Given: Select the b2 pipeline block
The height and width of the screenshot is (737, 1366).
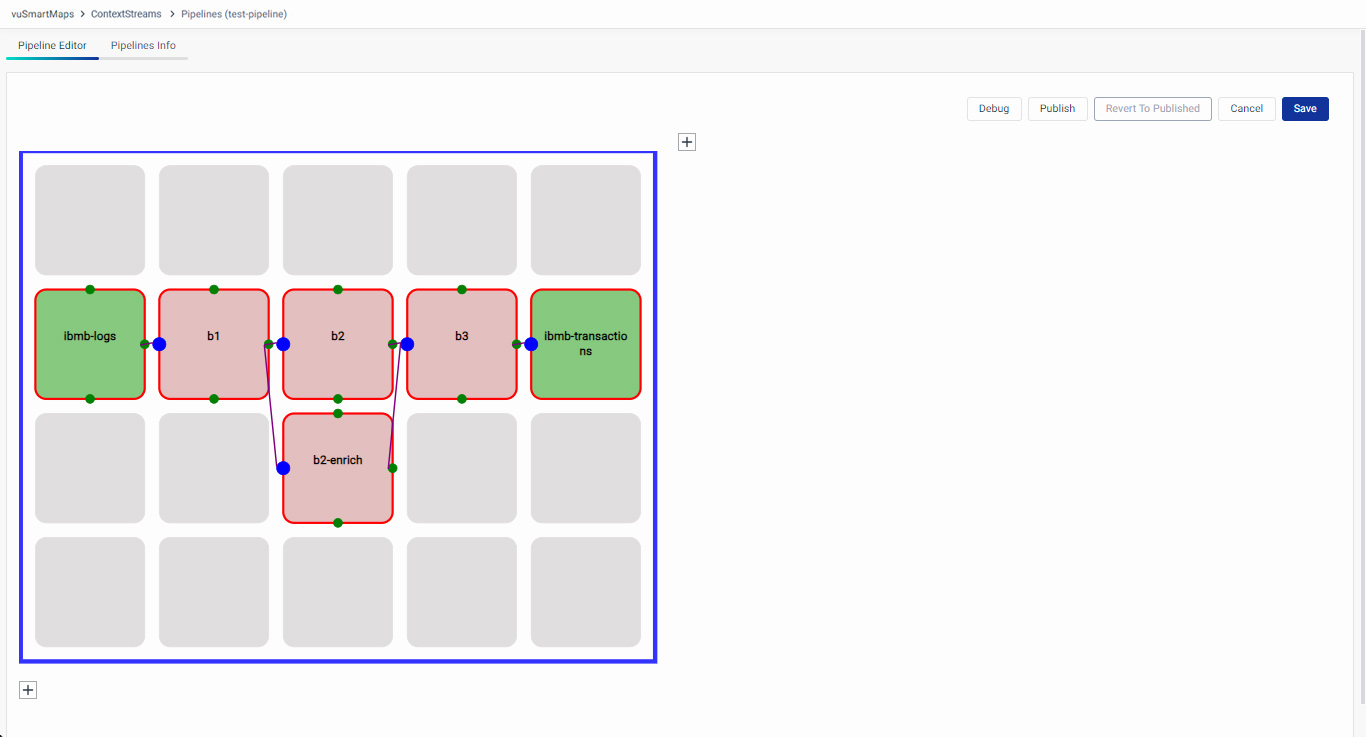Looking at the screenshot, I should tap(338, 336).
